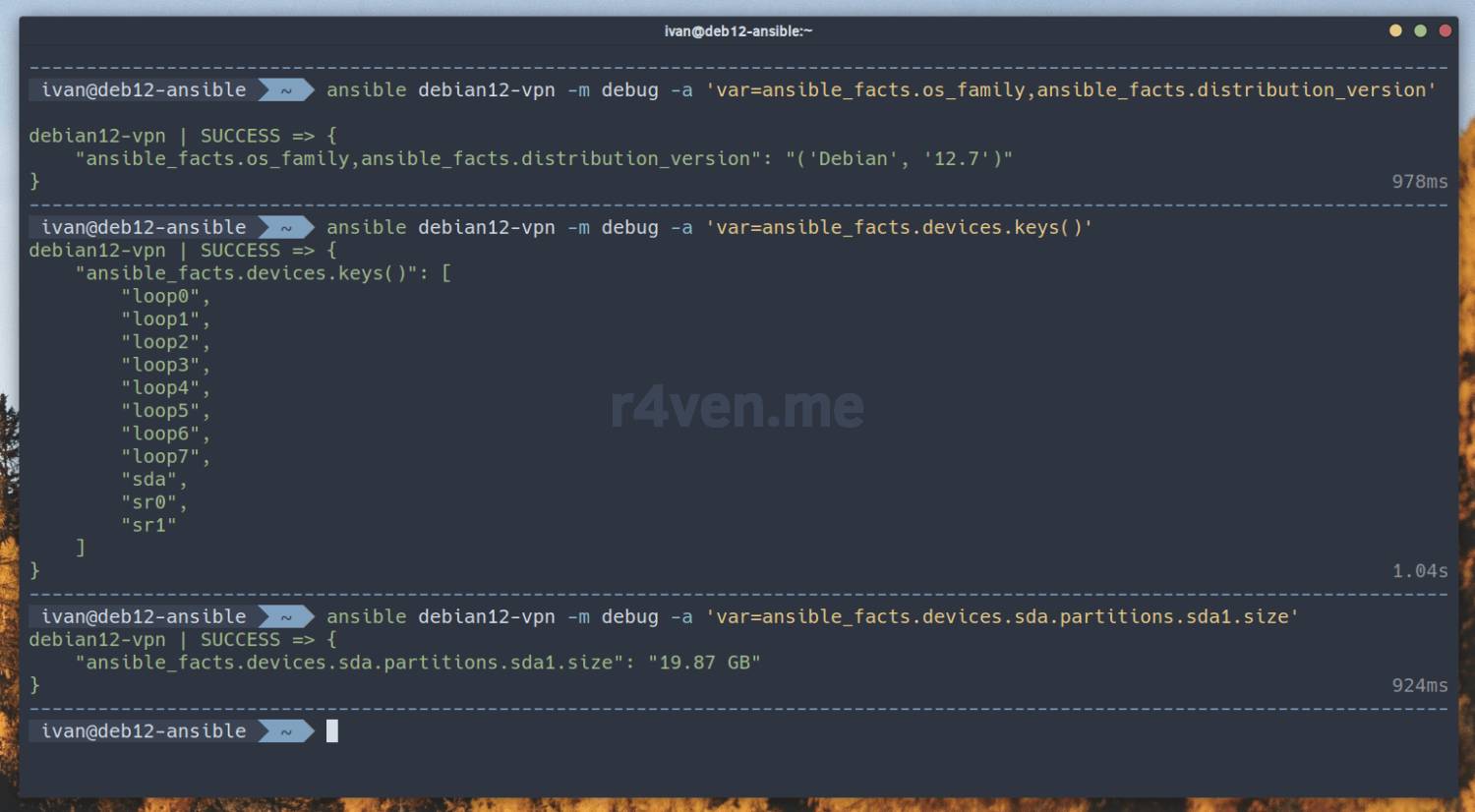Viewport: 1475px width, 812px height.
Task: Click the 1.04s execution time label
Action: point(1419,571)
